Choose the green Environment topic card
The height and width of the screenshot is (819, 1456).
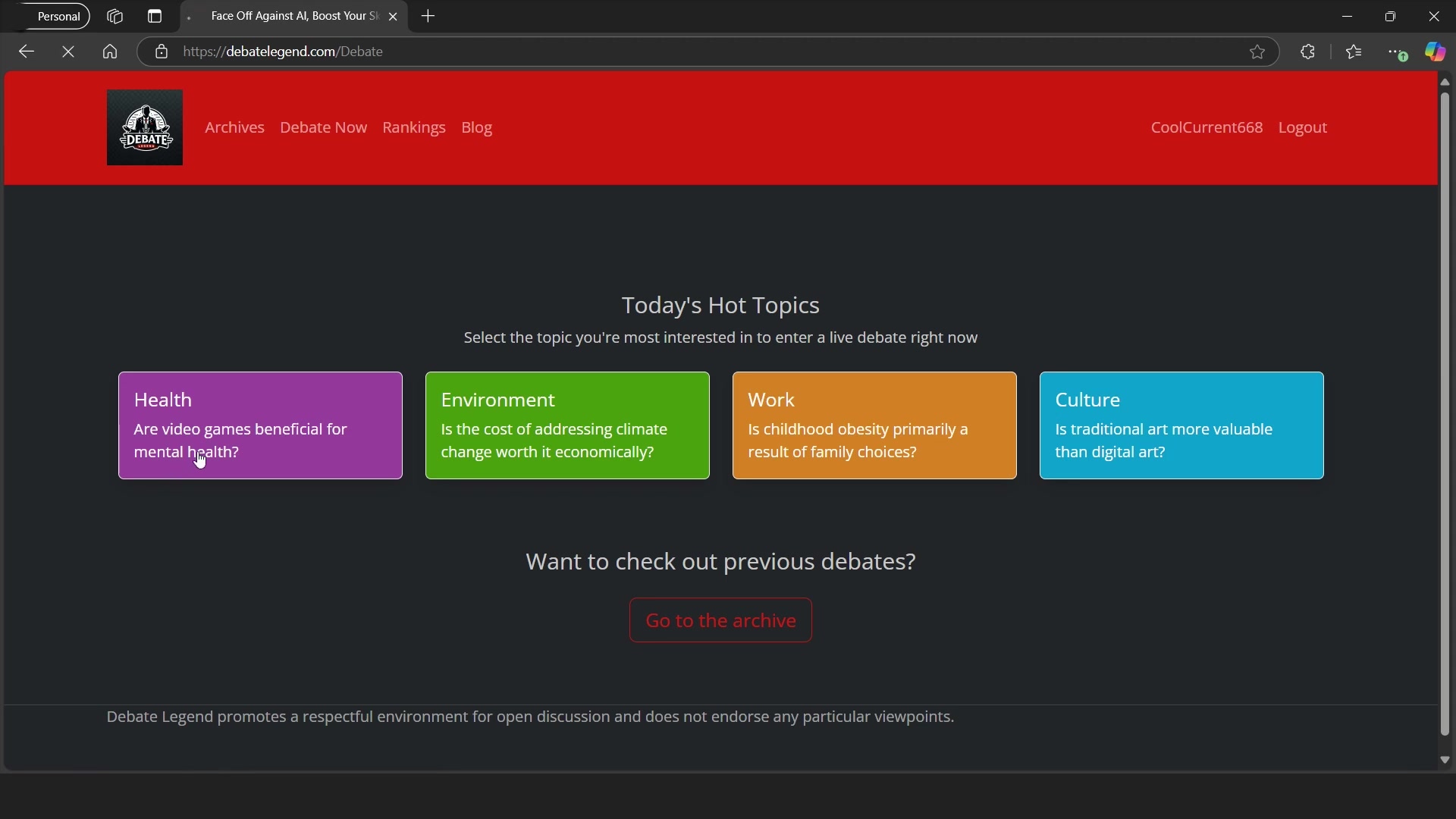point(567,425)
